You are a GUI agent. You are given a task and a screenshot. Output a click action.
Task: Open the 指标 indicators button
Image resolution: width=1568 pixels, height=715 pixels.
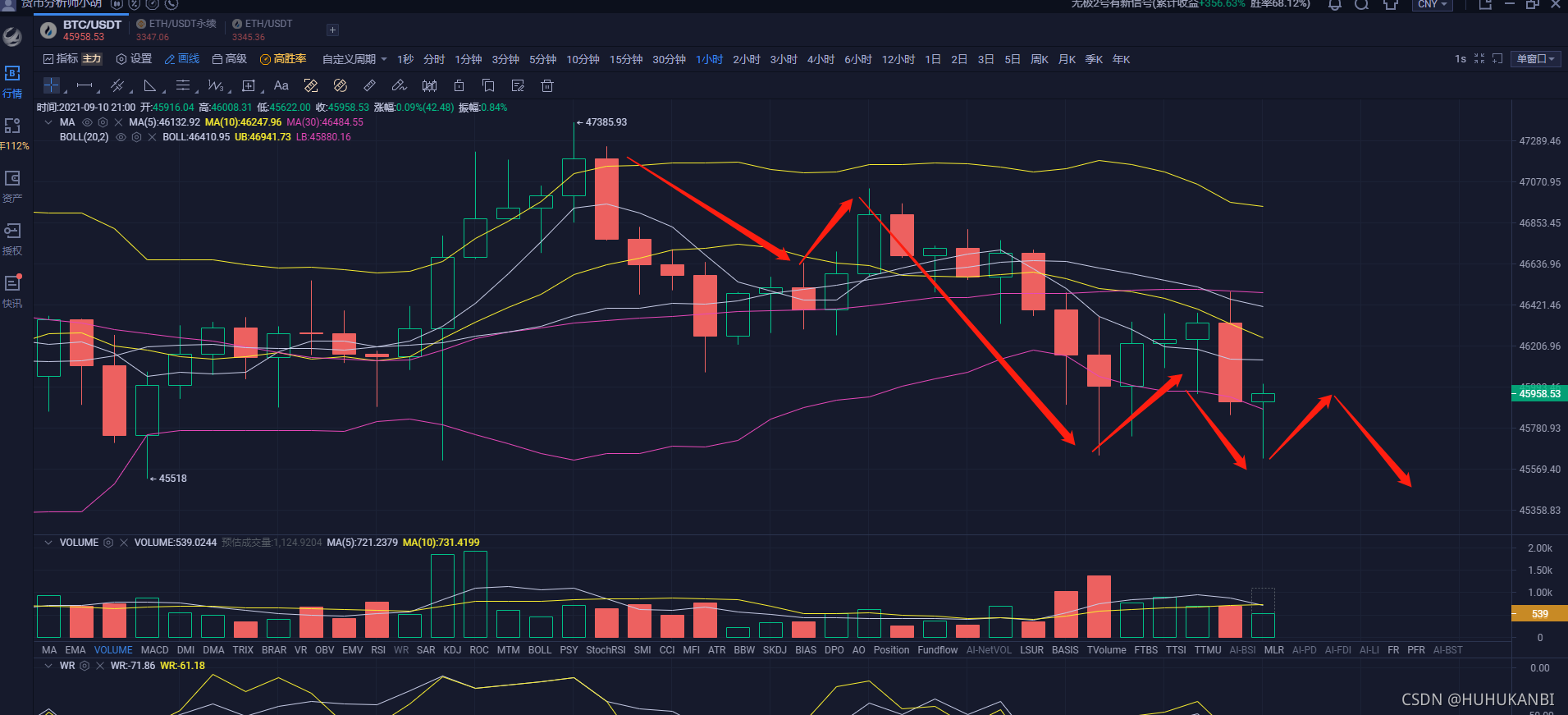(x=61, y=59)
